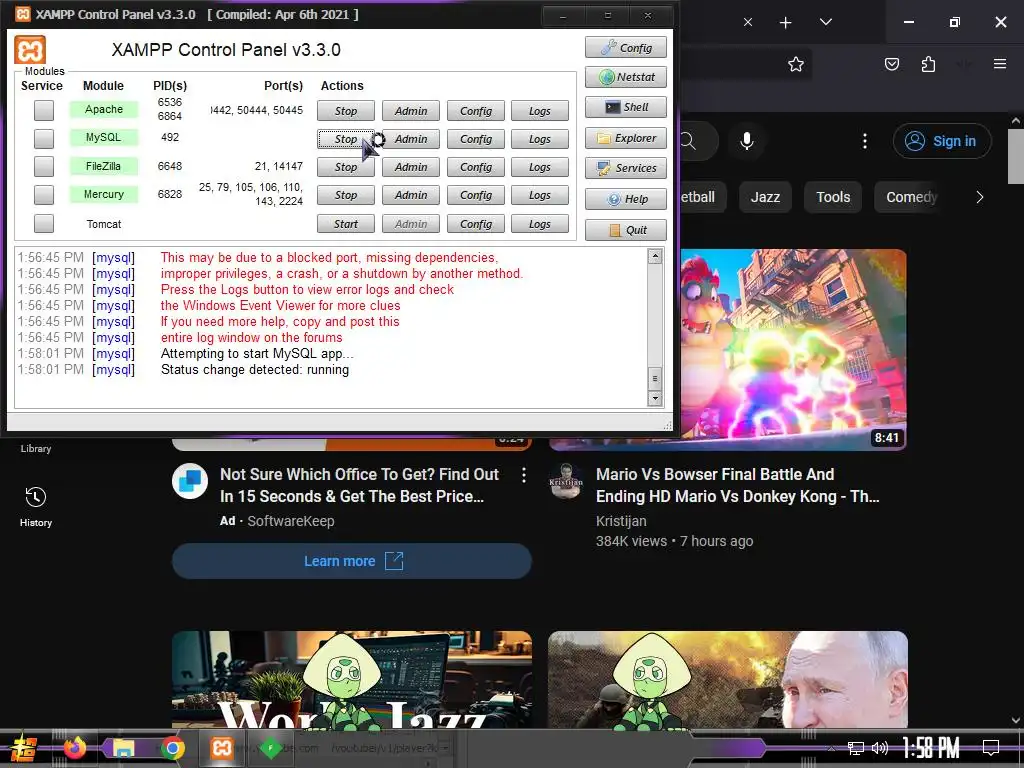
Task: Select the Tools category chip
Action: point(833,197)
